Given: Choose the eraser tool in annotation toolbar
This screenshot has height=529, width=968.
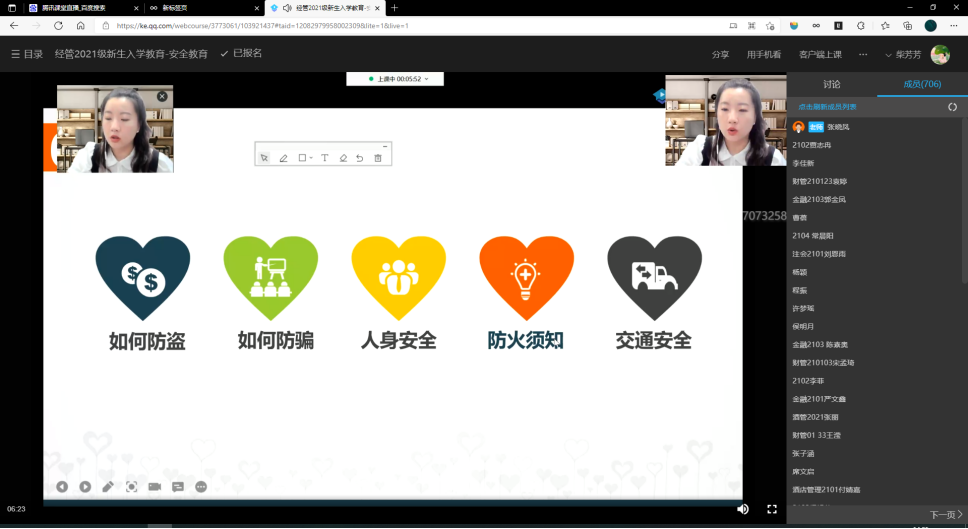Looking at the screenshot, I should pyautogui.click(x=343, y=158).
